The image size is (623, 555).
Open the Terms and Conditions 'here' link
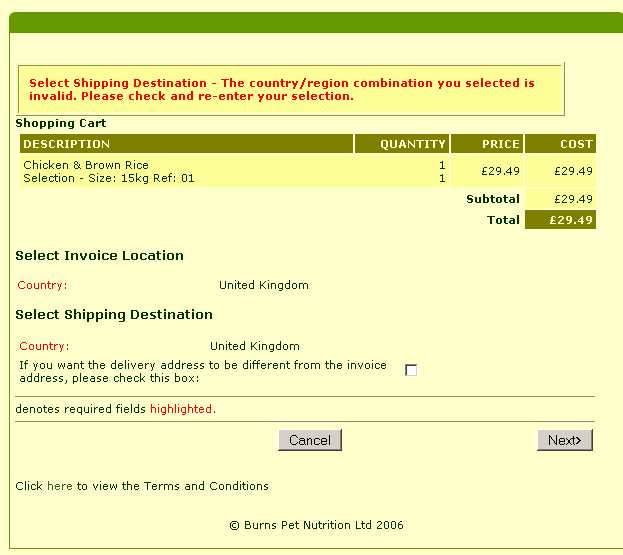pyautogui.click(x=59, y=486)
